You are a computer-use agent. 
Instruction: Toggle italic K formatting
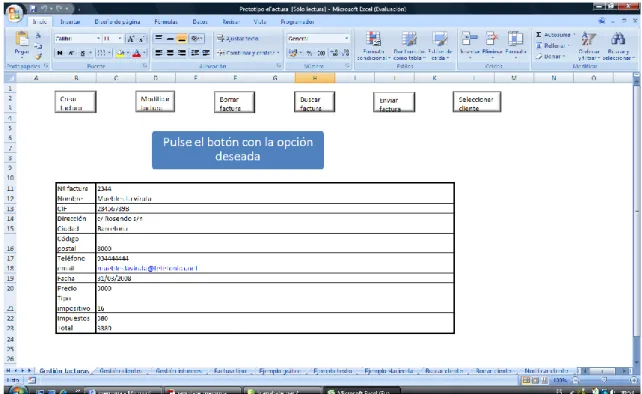click(71, 53)
